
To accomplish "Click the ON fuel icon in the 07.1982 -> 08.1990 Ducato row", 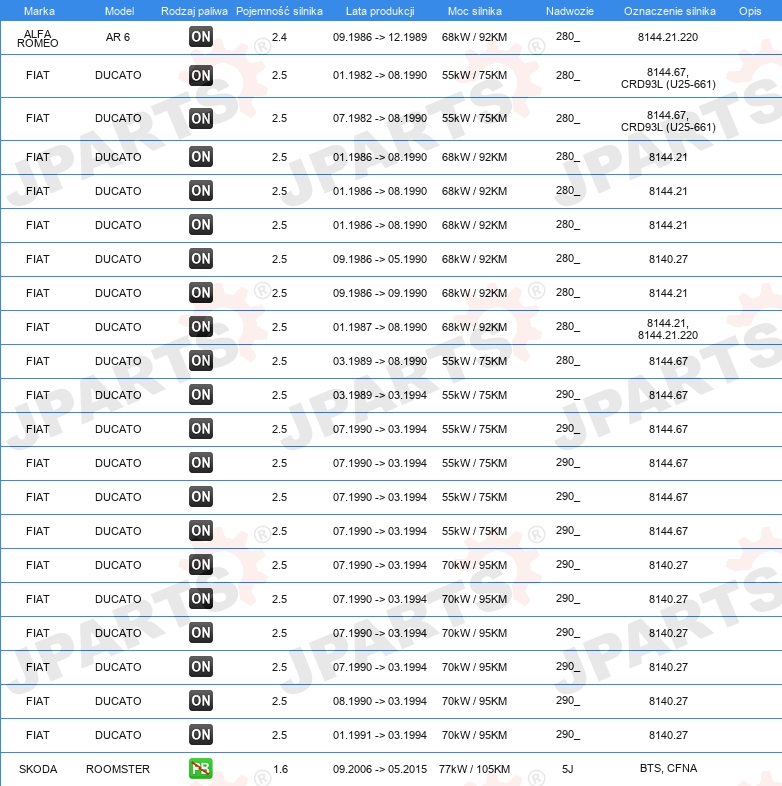I will [x=201, y=118].
